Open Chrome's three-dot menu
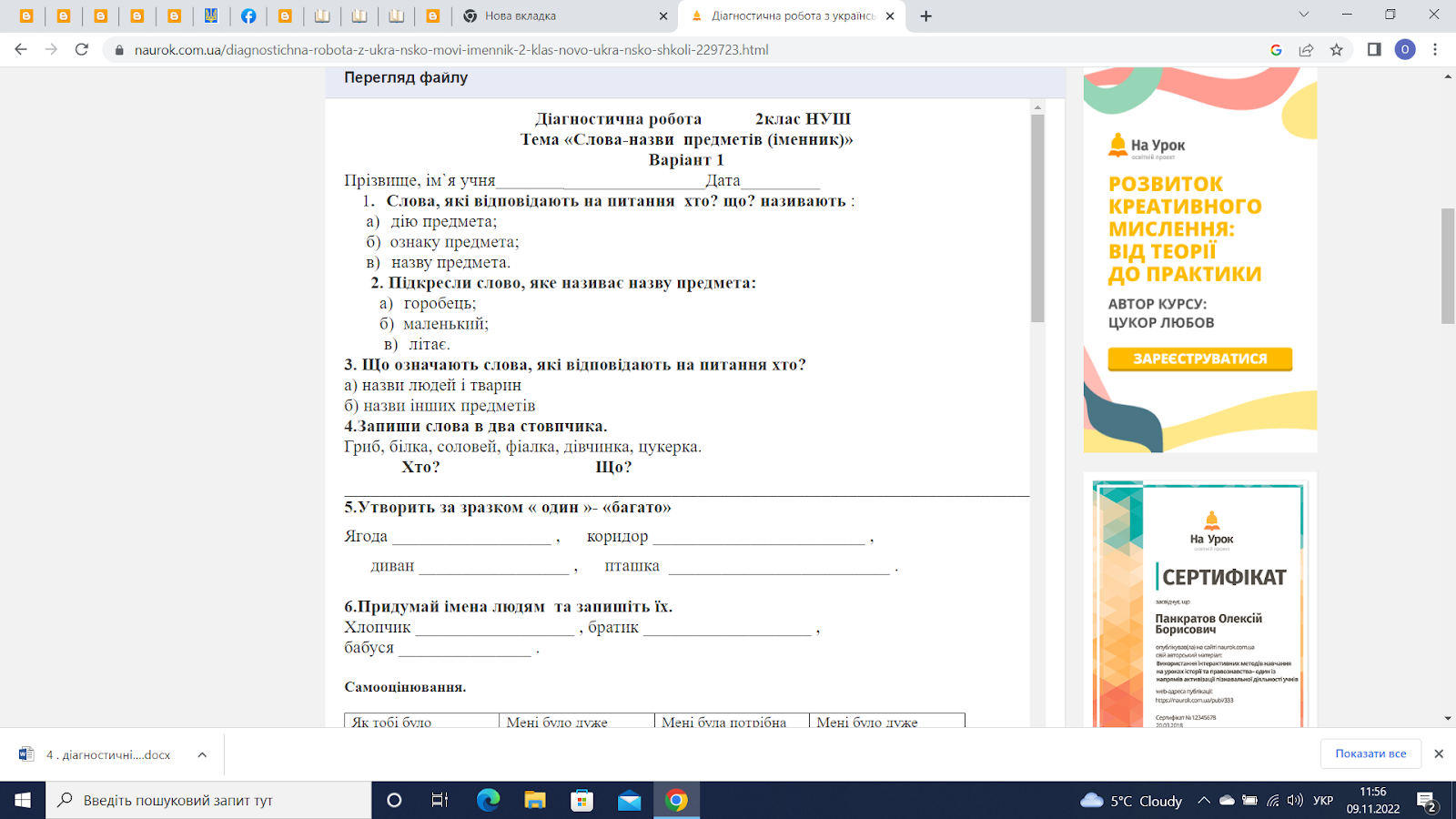The width and height of the screenshot is (1456, 819). click(x=1435, y=50)
